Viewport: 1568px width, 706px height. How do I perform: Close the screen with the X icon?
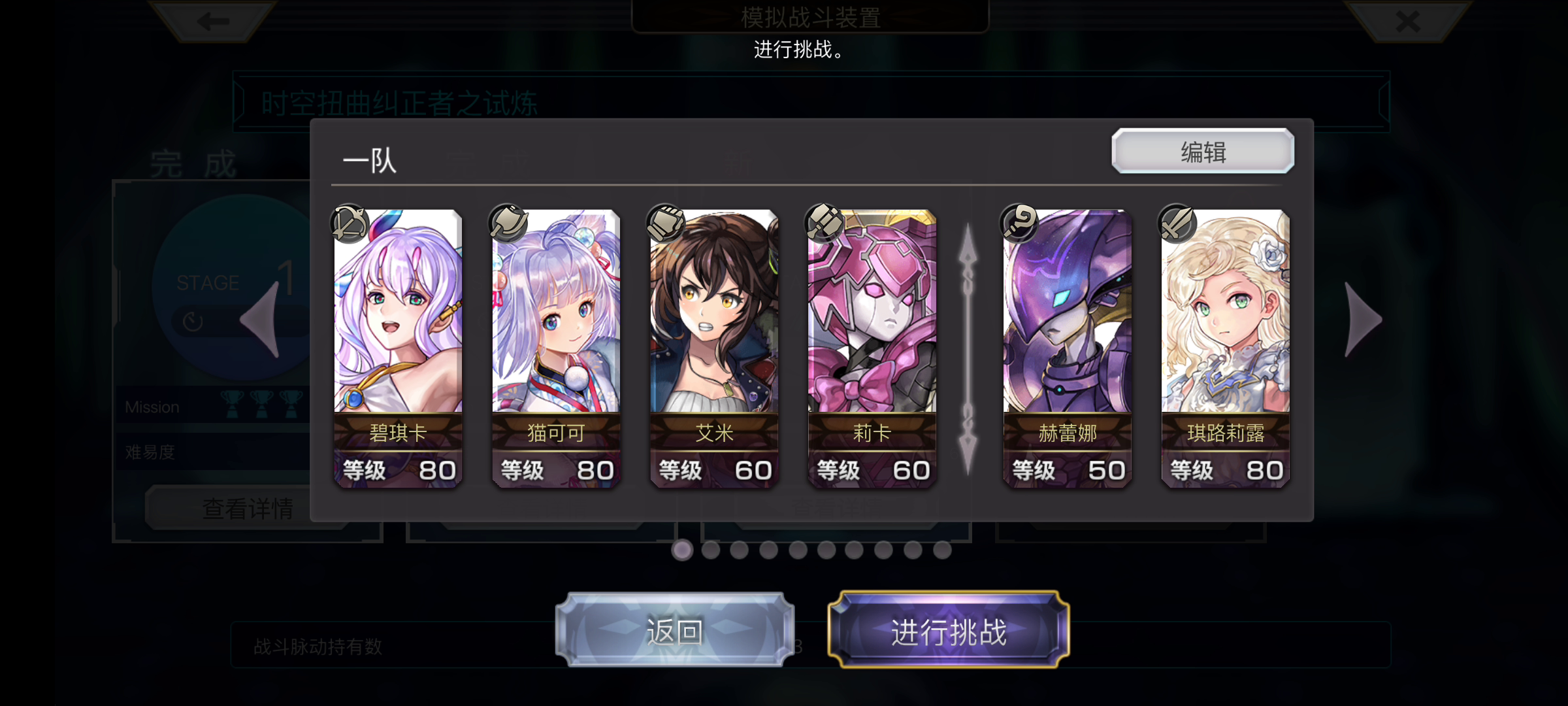[x=1407, y=21]
